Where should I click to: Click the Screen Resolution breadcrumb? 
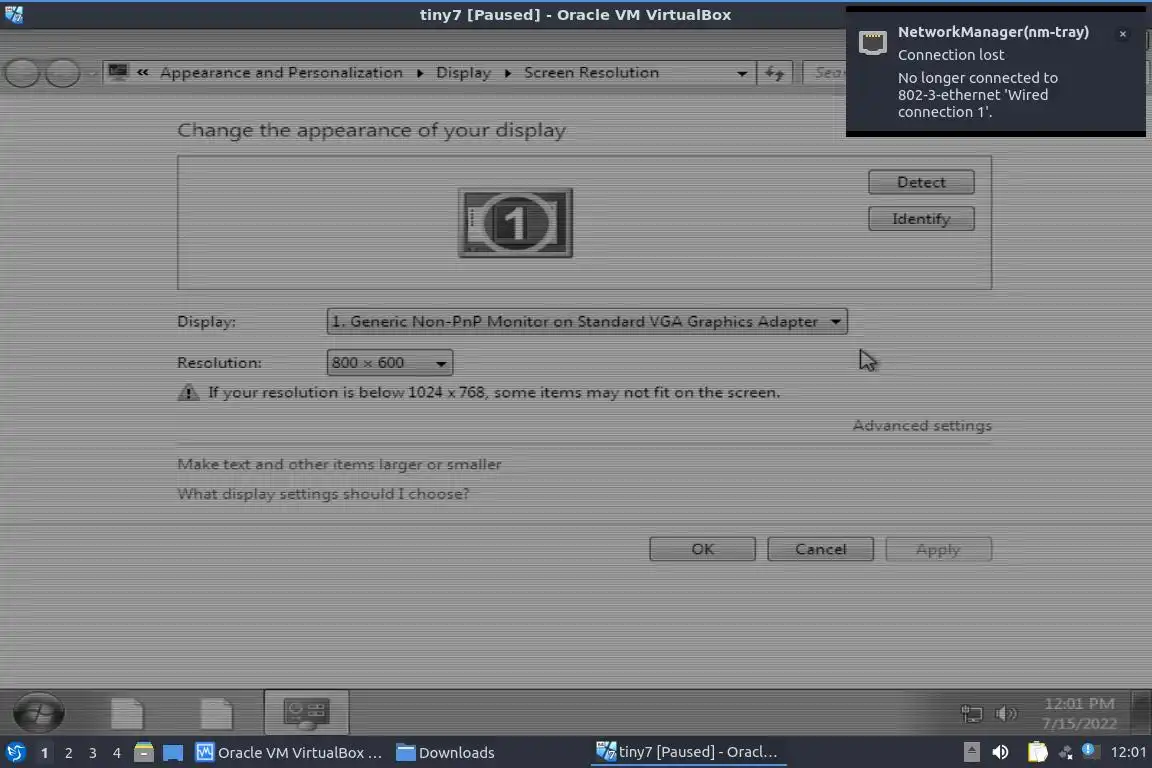click(591, 73)
